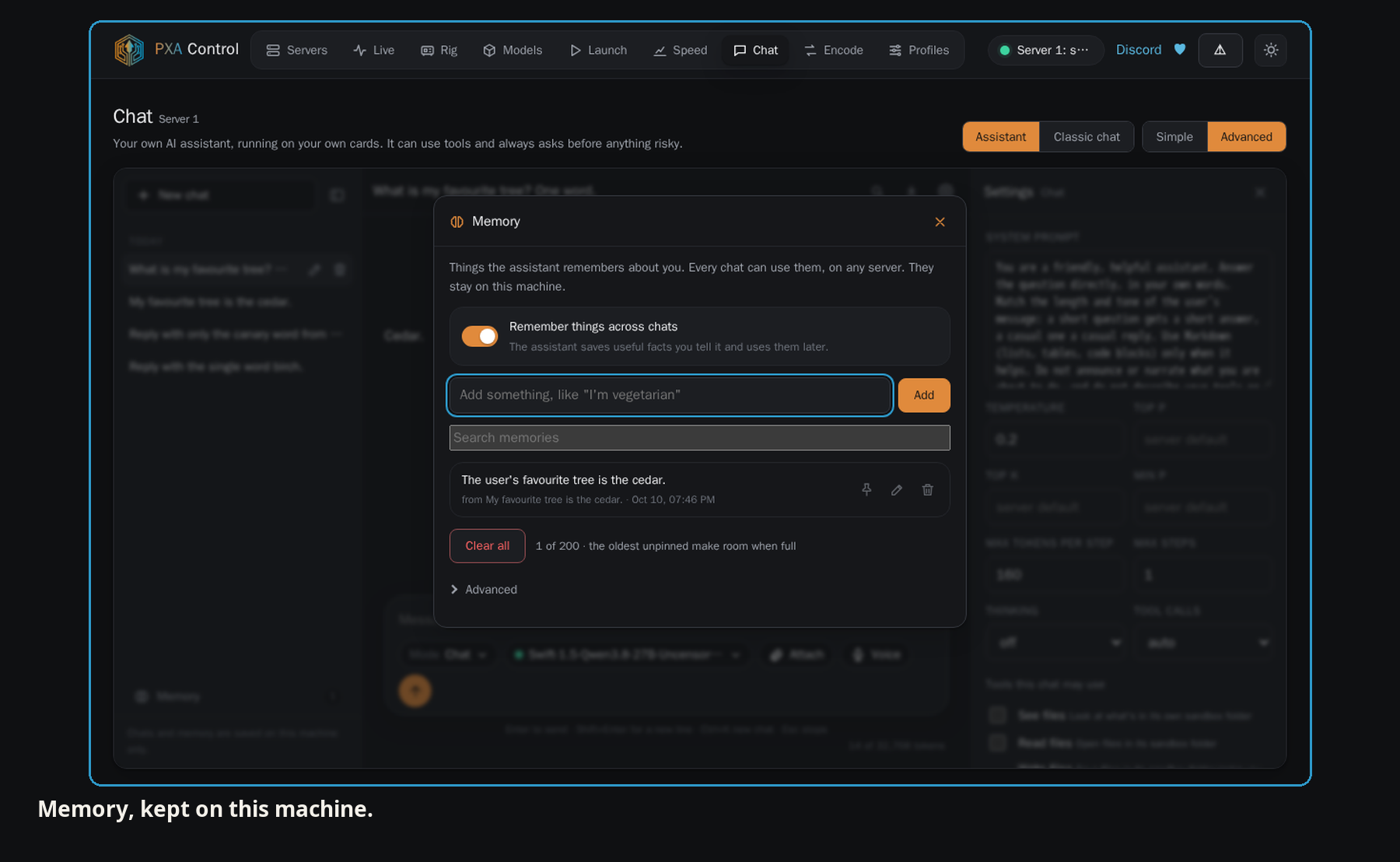Go to the Live view
Image resolution: width=1400 pixels, height=862 pixels.
374,50
